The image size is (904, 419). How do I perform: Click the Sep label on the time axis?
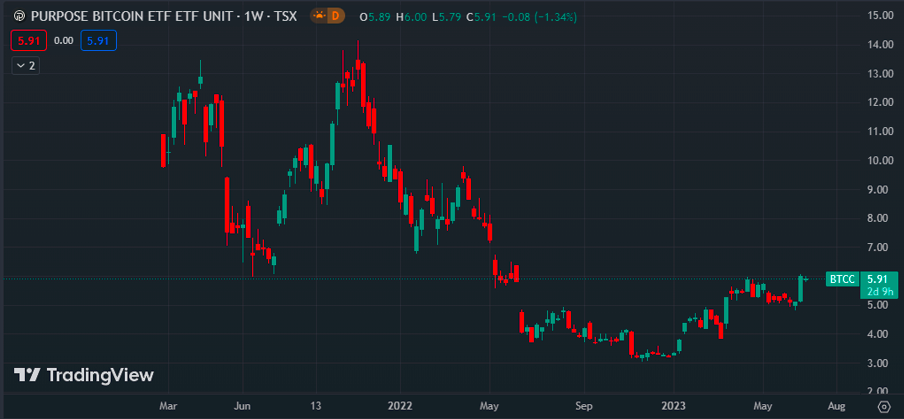tap(584, 406)
